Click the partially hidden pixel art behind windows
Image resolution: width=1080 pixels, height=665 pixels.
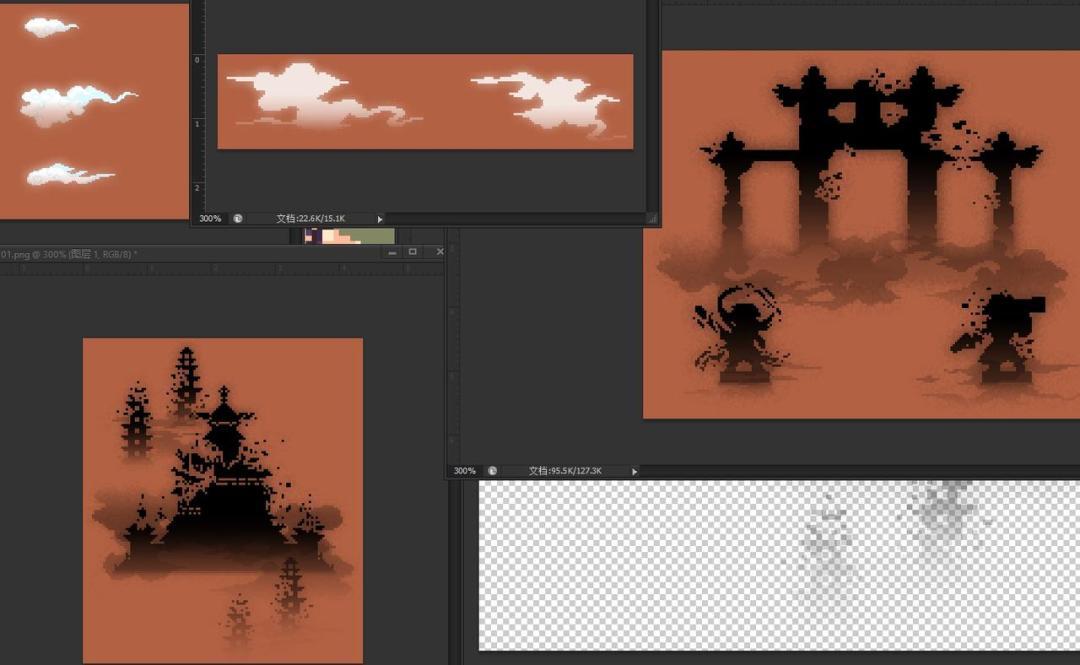click(349, 236)
